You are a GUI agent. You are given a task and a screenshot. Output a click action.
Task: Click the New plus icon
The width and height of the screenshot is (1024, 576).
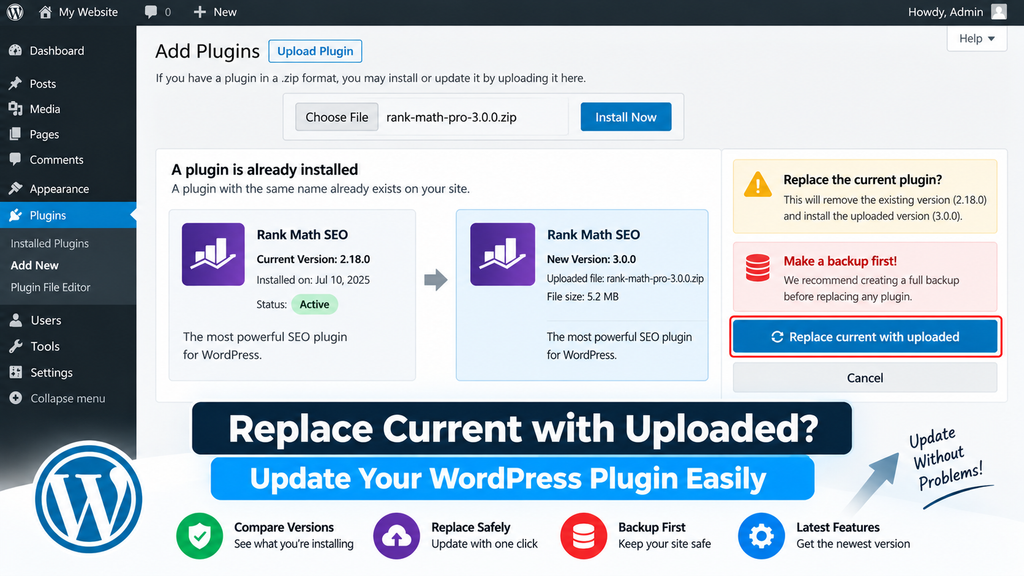(x=200, y=12)
